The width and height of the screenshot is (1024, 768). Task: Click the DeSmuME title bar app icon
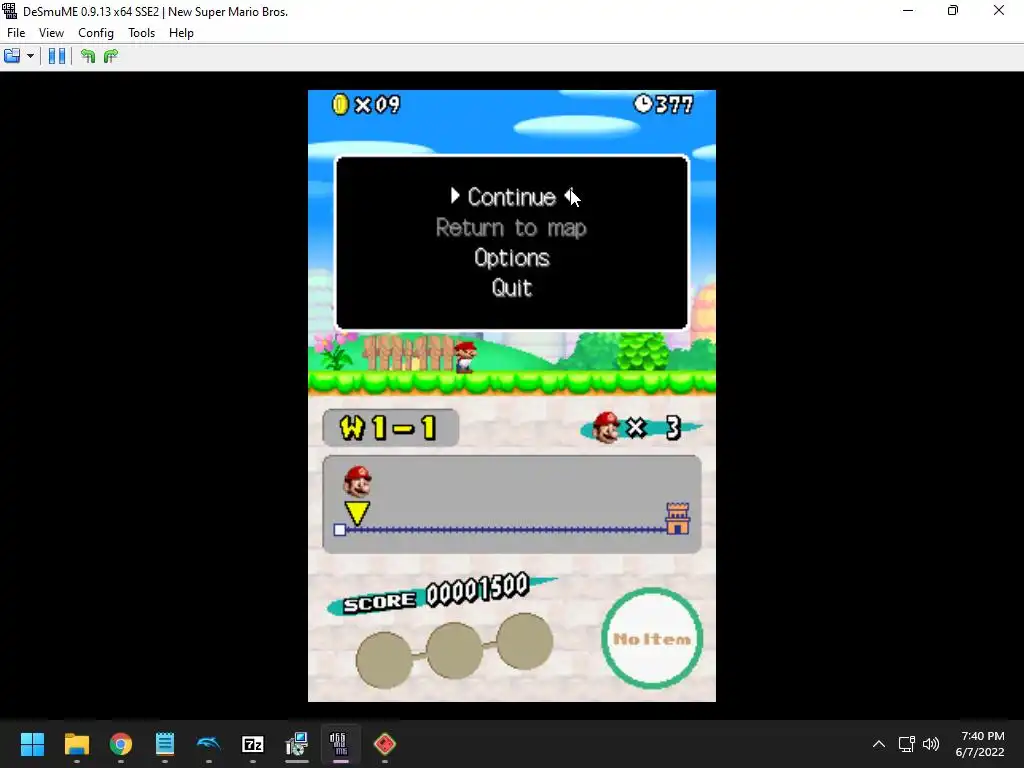10,11
